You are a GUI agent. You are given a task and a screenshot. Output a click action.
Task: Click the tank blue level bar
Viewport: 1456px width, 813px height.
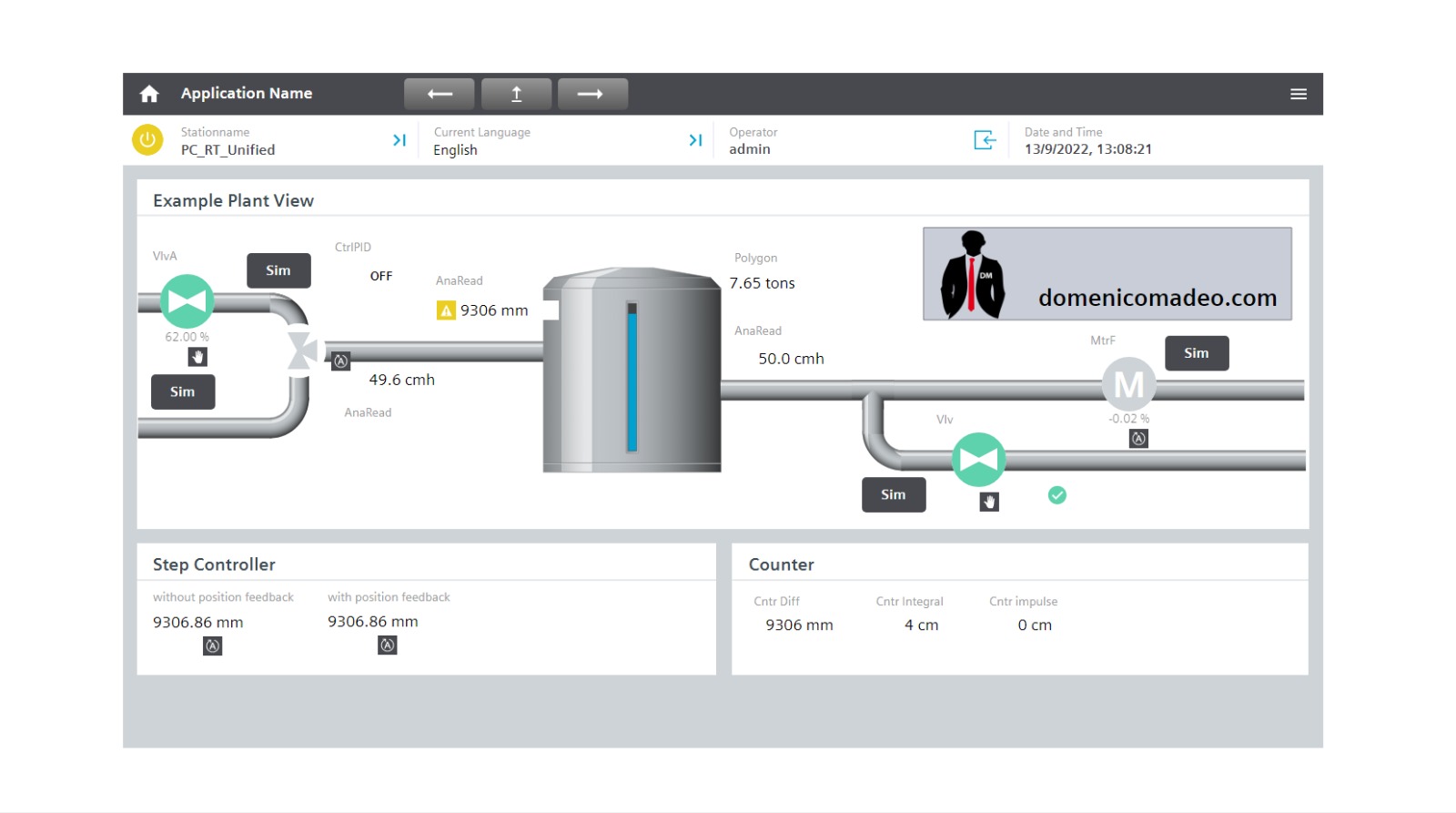632,378
